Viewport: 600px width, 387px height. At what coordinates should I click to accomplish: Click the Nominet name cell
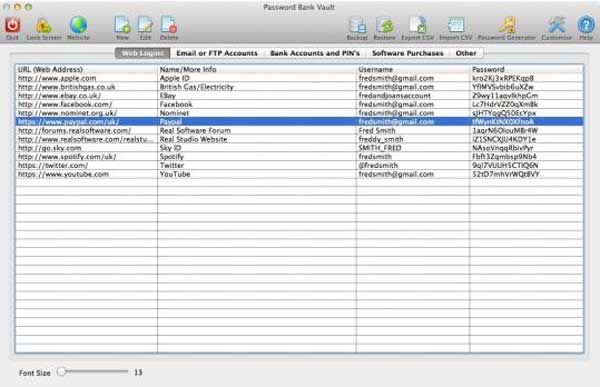tap(257, 113)
